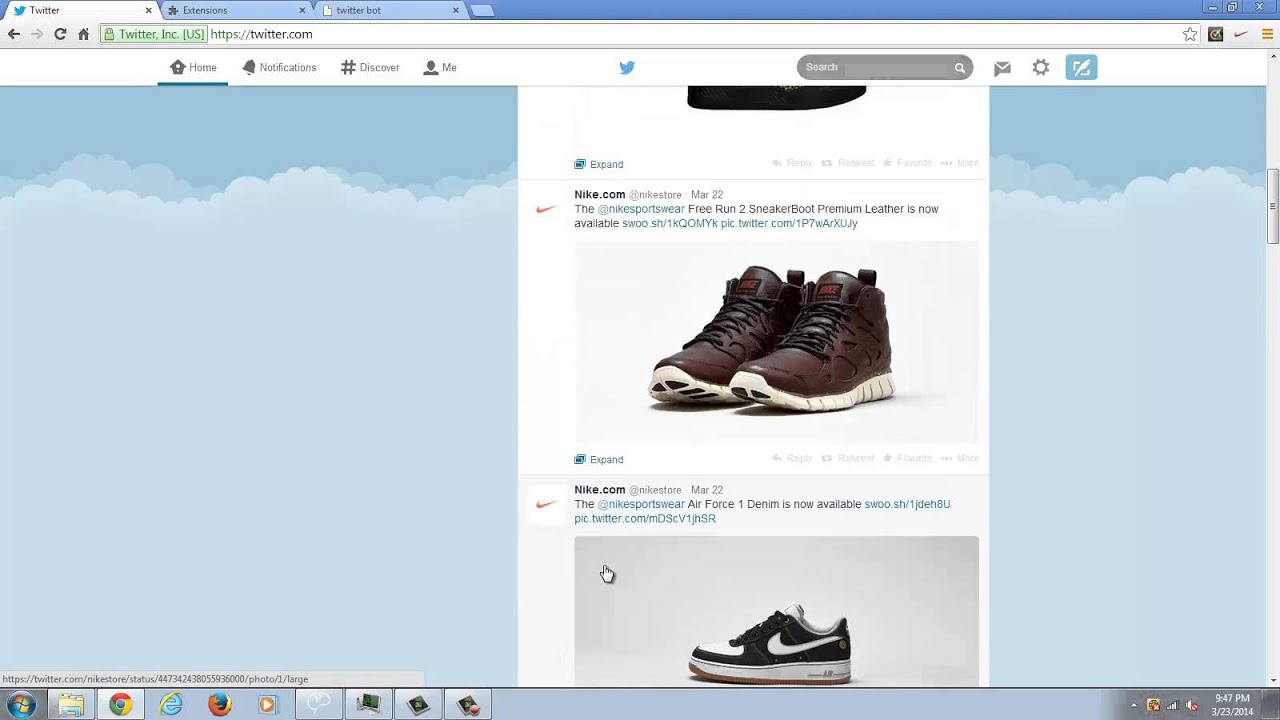Open the Me profile page

tap(440, 68)
